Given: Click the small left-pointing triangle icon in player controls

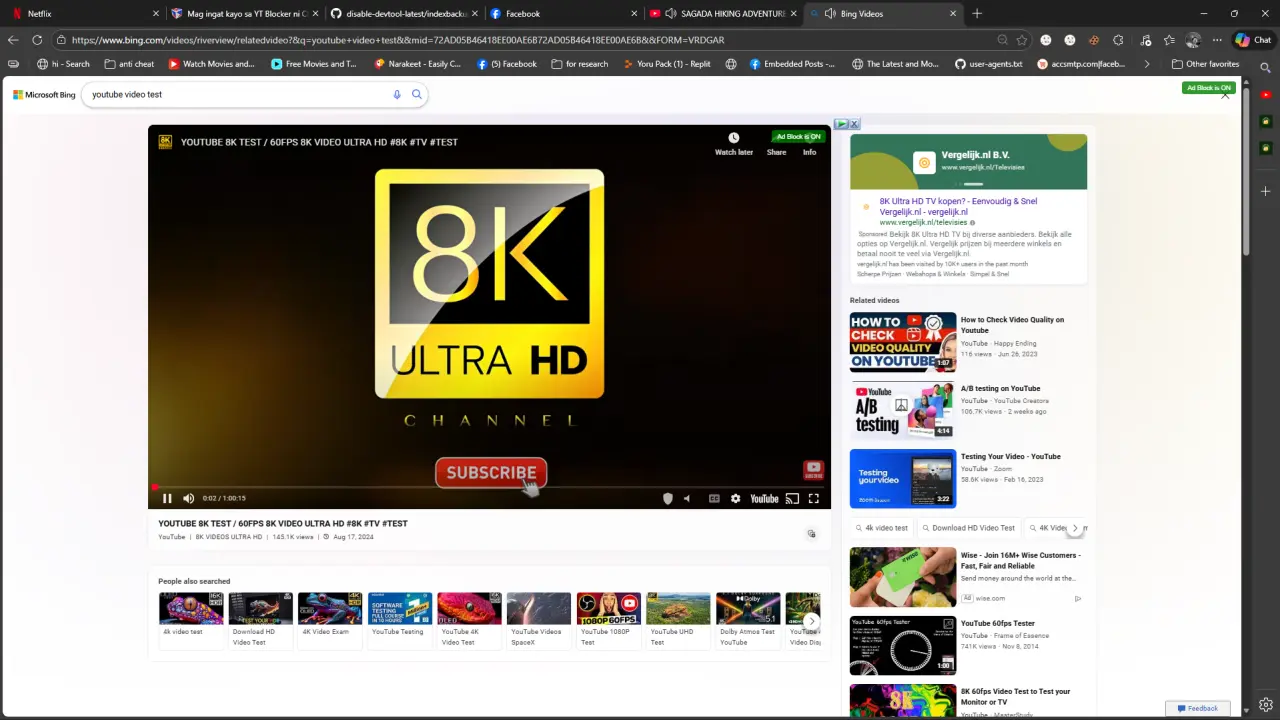Looking at the screenshot, I should (x=686, y=498).
